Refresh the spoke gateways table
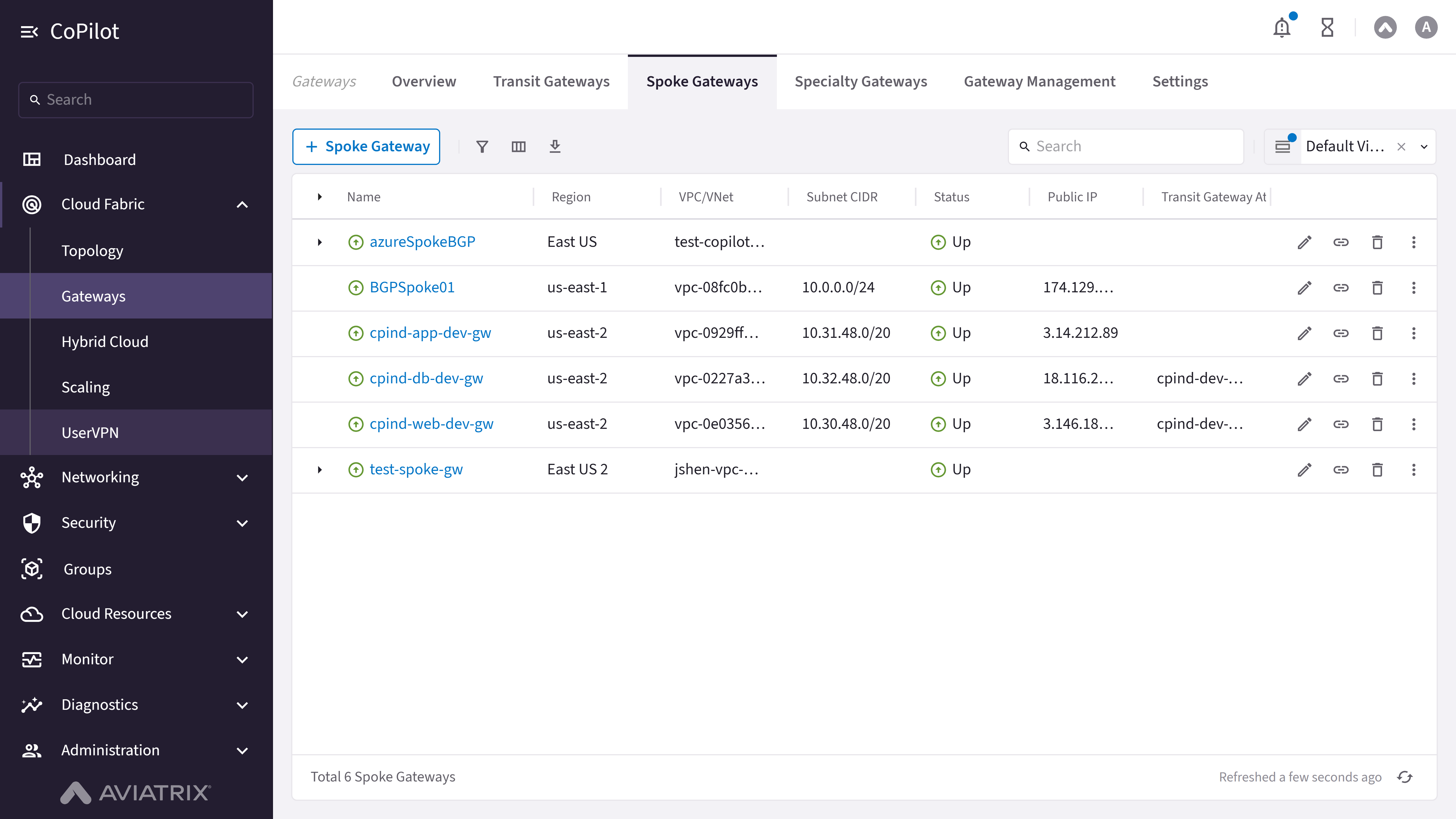The width and height of the screenshot is (1456, 819). click(1405, 777)
